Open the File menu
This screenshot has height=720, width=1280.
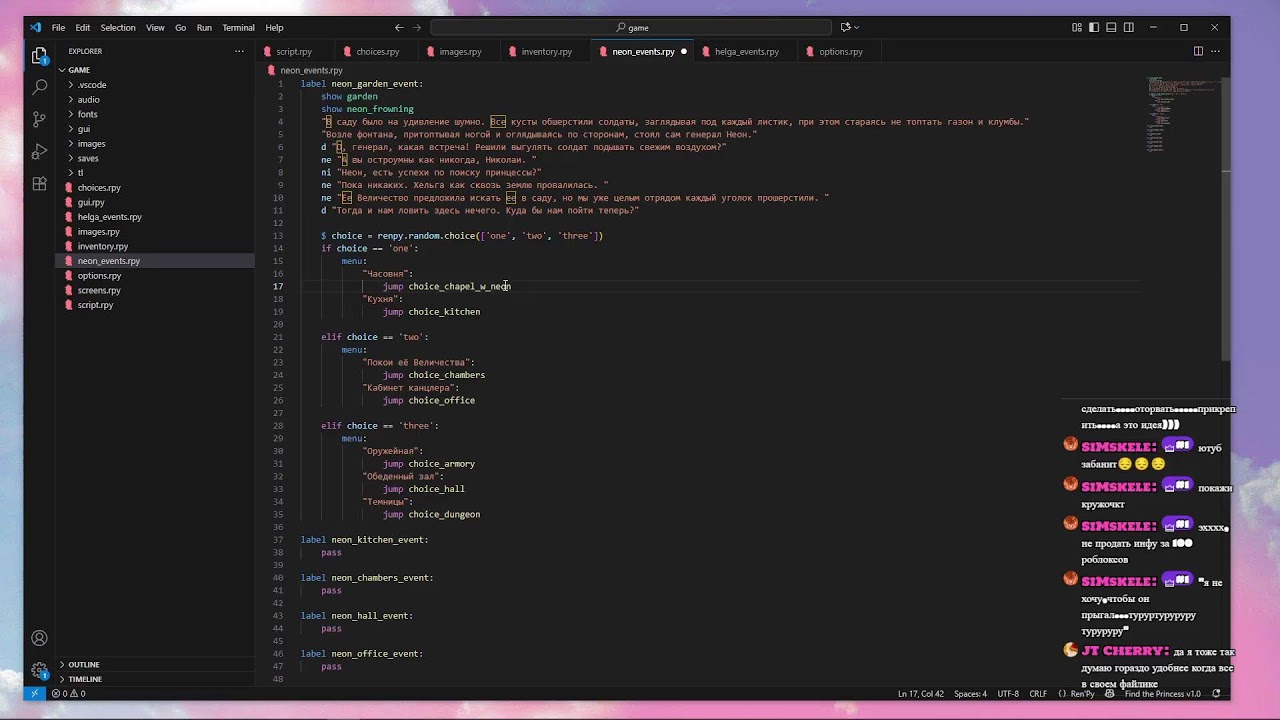tap(58, 27)
